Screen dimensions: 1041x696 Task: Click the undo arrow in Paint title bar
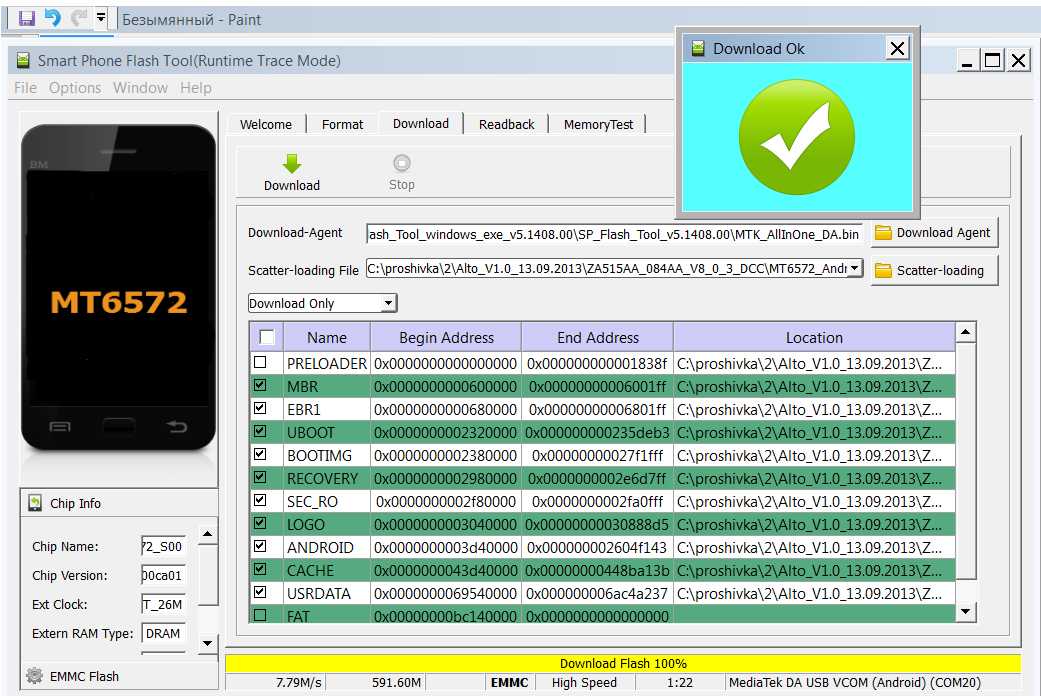click(53, 18)
